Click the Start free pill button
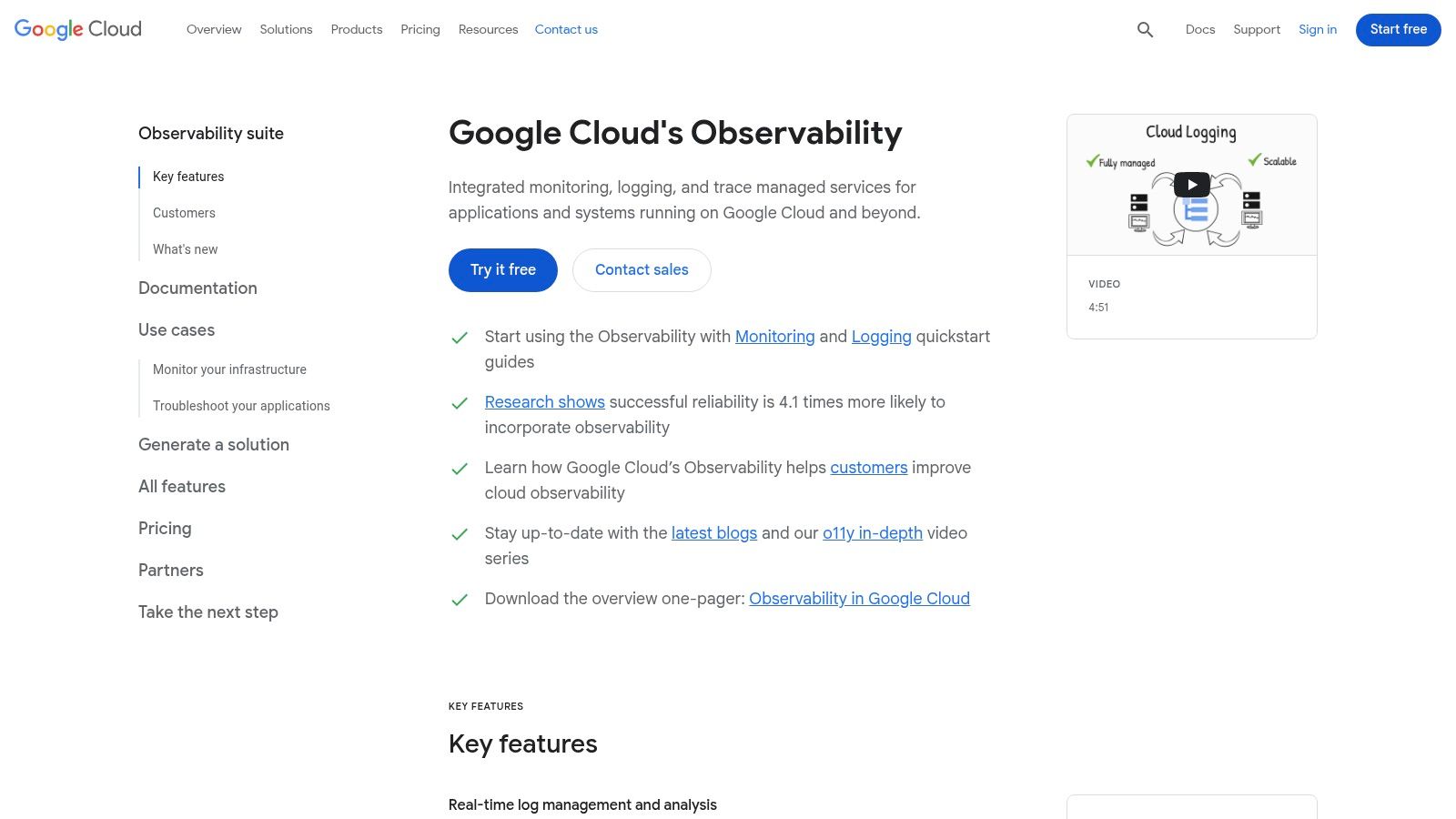 (1398, 29)
